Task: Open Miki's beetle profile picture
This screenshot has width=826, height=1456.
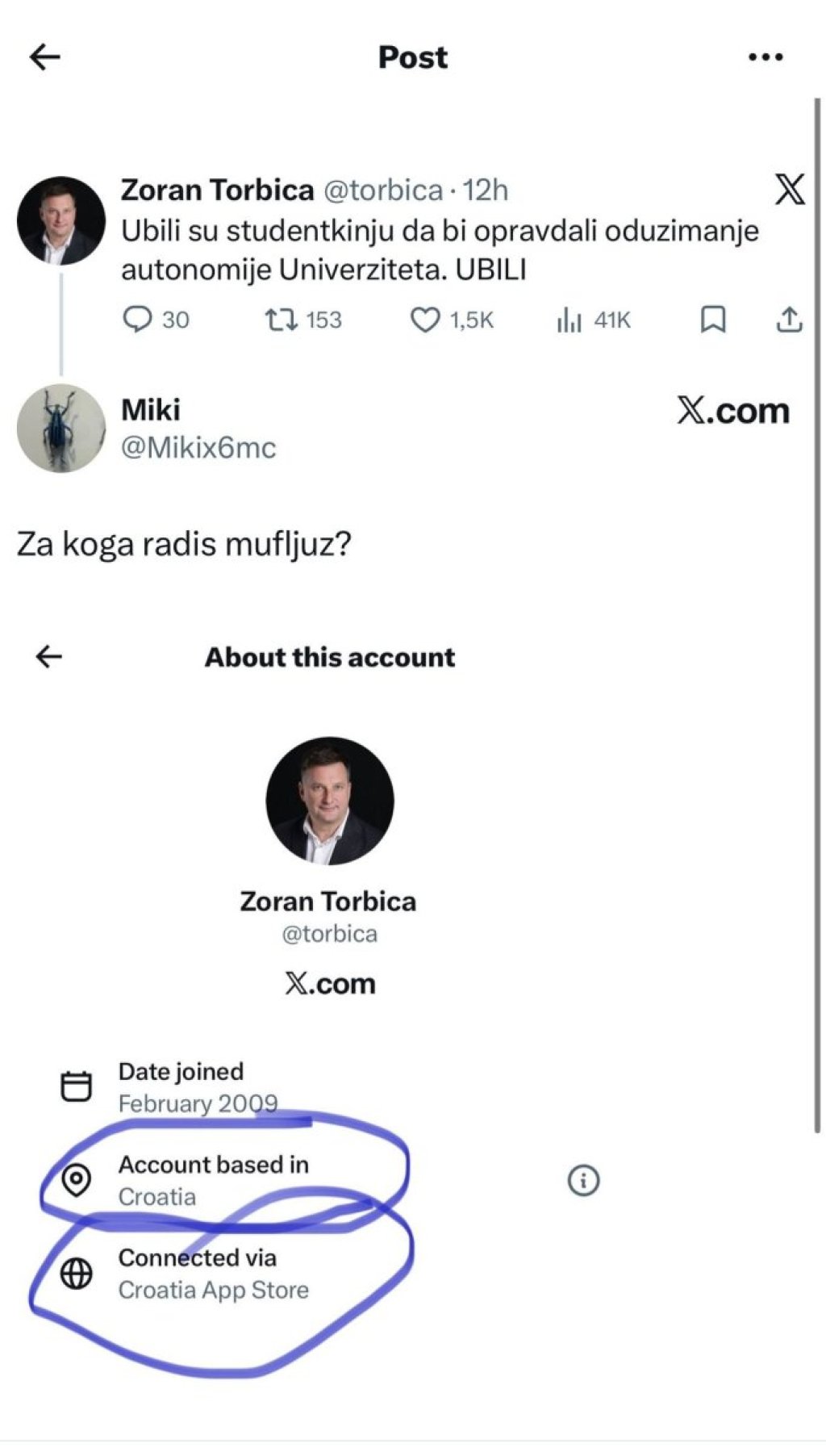Action: [61, 429]
